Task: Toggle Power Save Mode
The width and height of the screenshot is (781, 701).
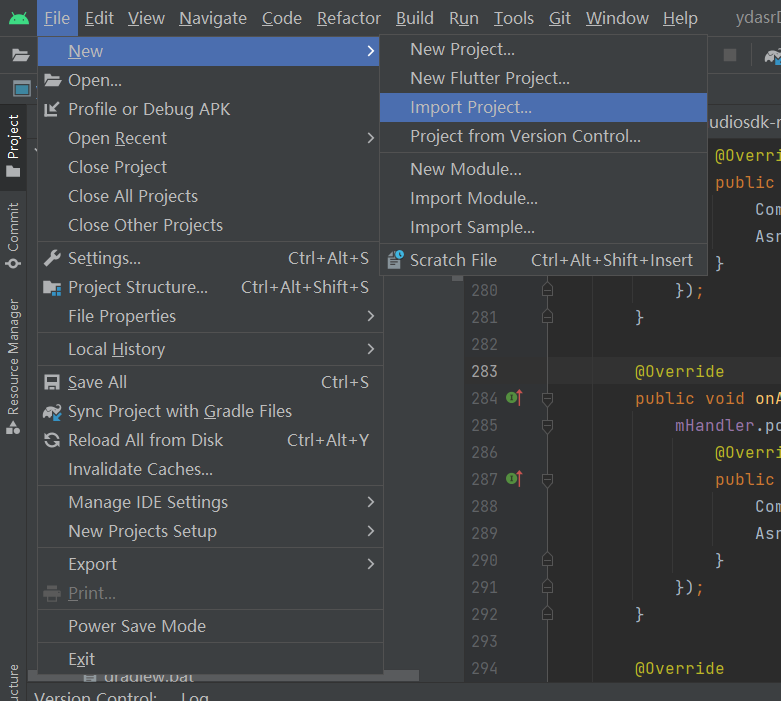Action: pos(137,626)
